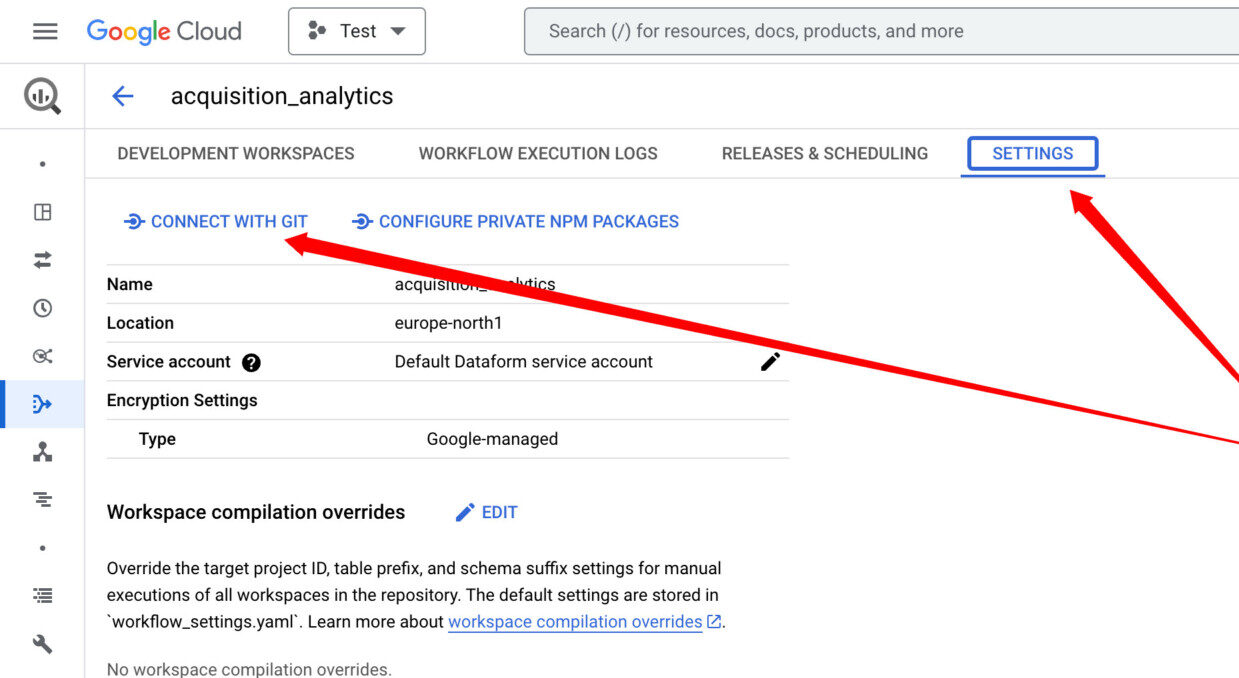Edit the service account with pencil icon
This screenshot has width=1239, height=678.
(x=770, y=362)
